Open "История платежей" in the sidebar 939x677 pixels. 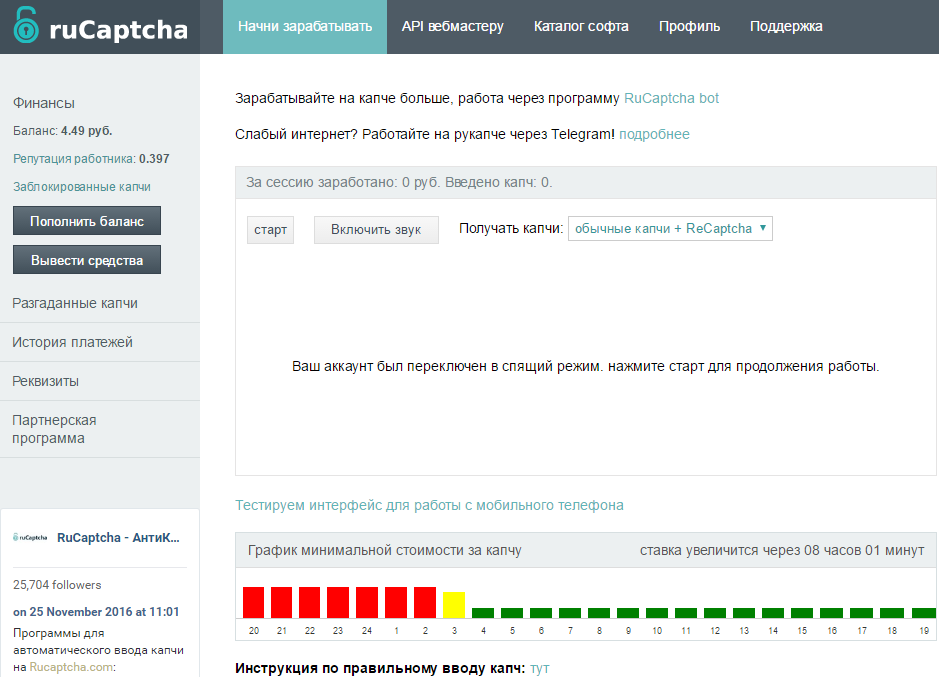72,342
